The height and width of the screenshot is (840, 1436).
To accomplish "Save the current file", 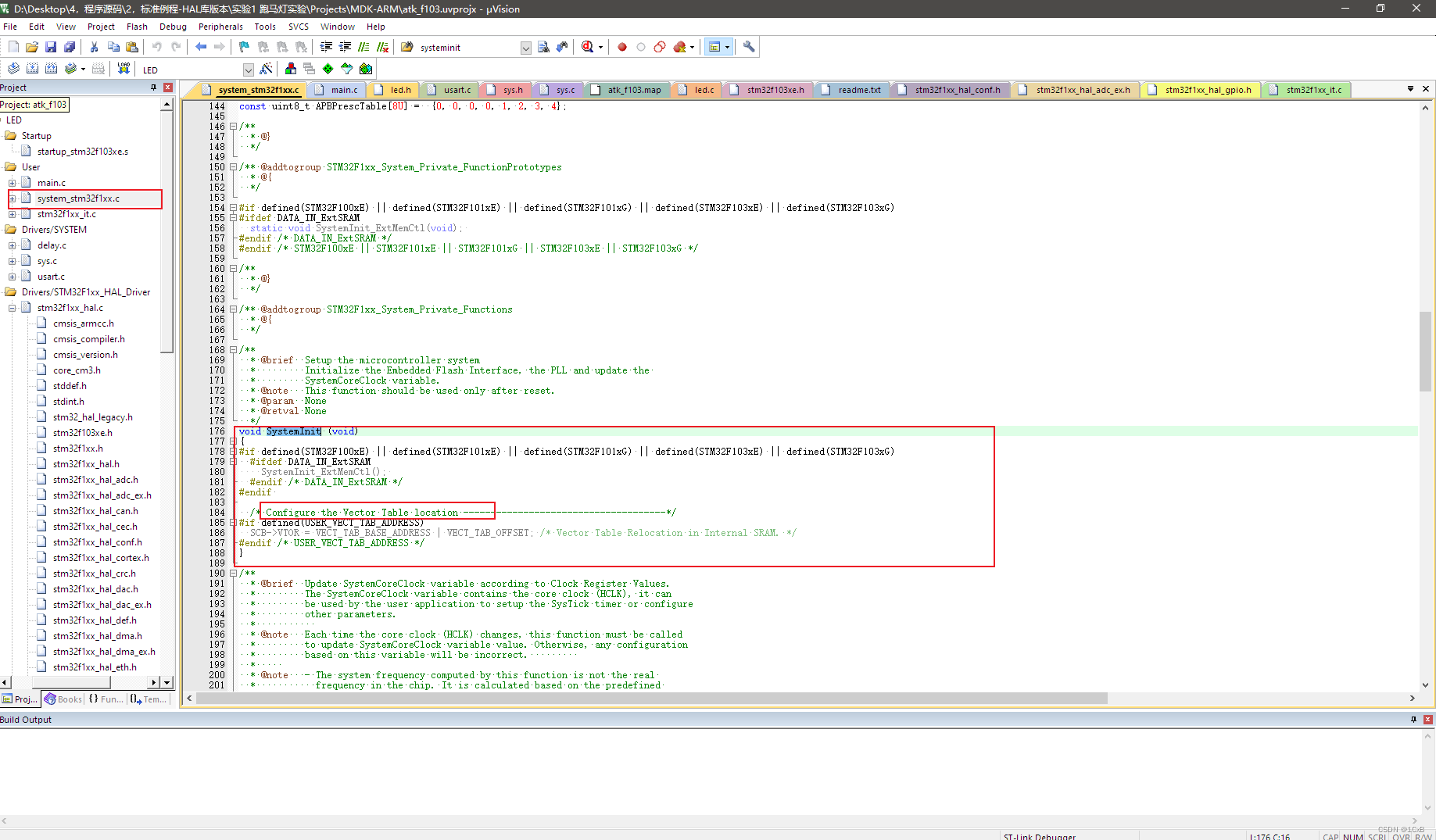I will [51, 47].
